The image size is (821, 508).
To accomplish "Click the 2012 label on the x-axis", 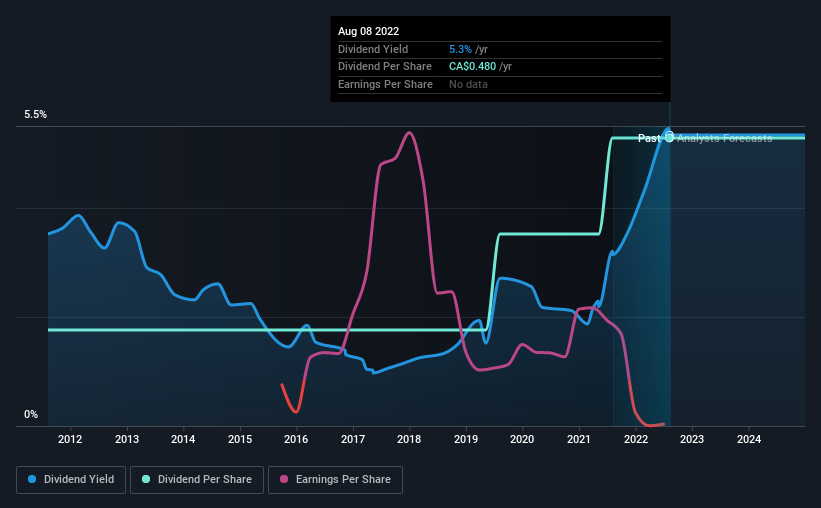I will click(70, 439).
